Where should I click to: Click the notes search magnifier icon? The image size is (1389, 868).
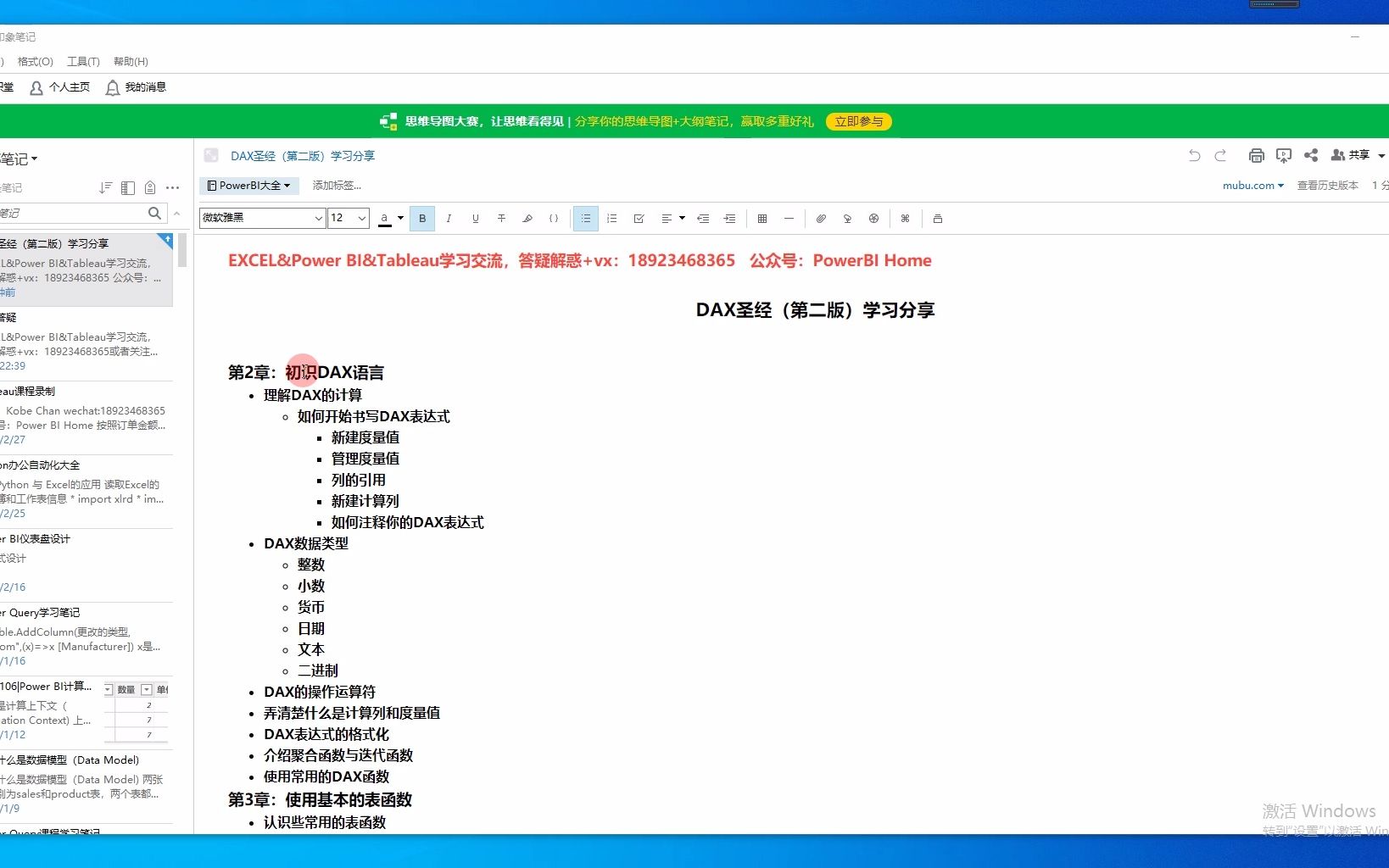click(154, 214)
